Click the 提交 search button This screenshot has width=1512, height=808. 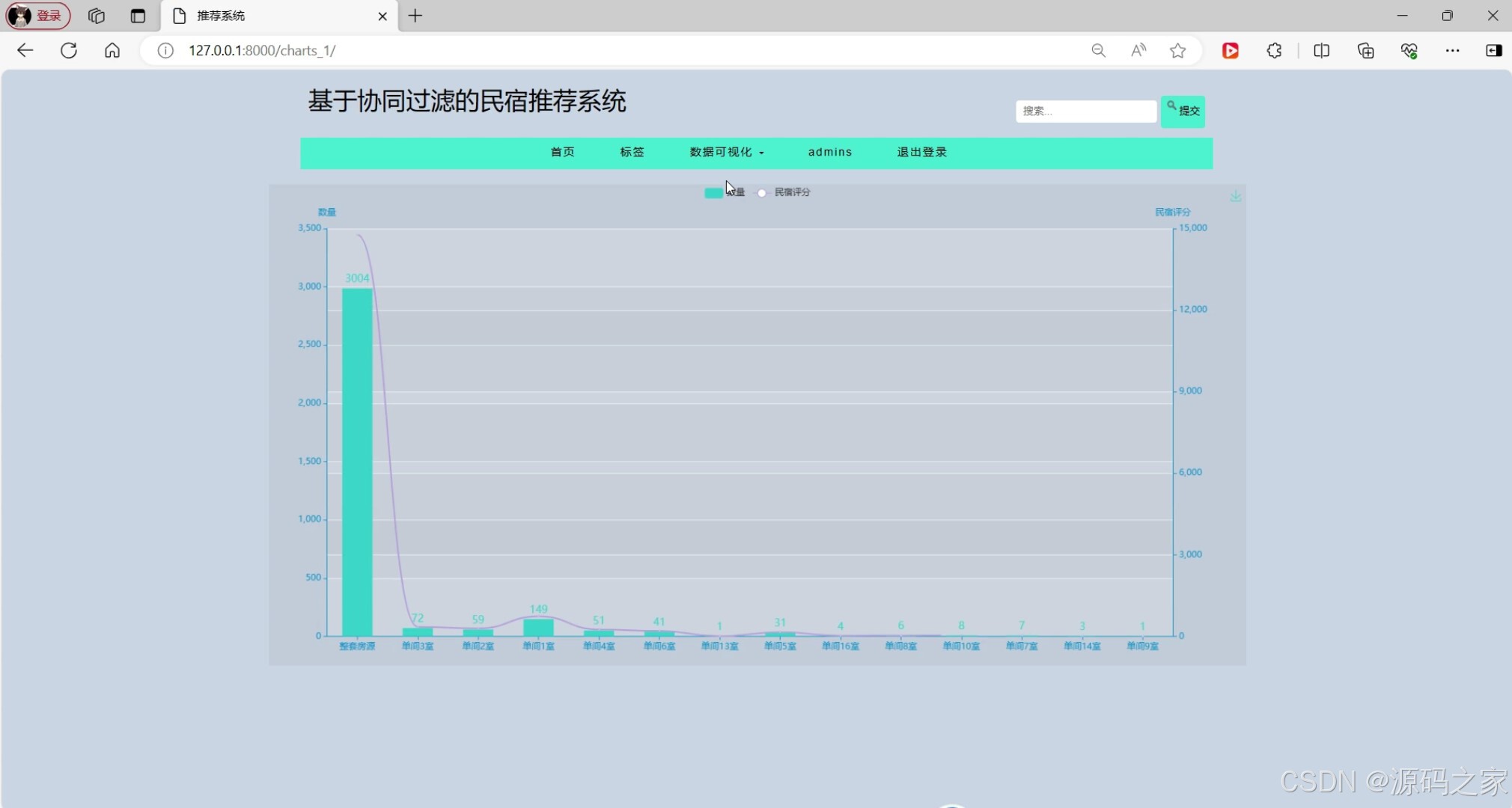tap(1183, 111)
